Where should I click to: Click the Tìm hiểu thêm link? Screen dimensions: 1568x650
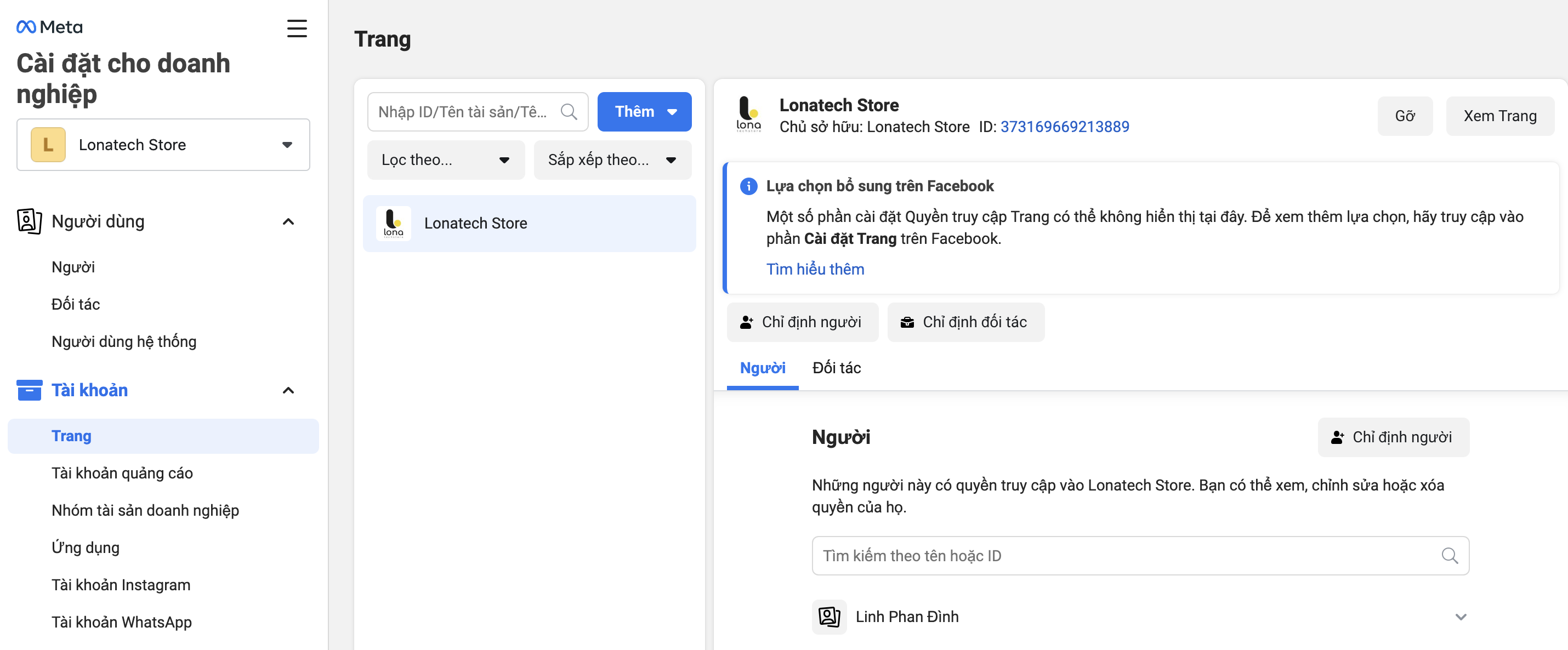click(815, 269)
